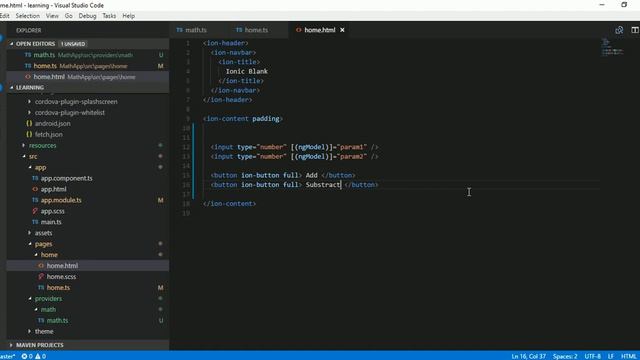Click the TS icon beside main.ts
The image size is (640, 360).
(x=35, y=222)
